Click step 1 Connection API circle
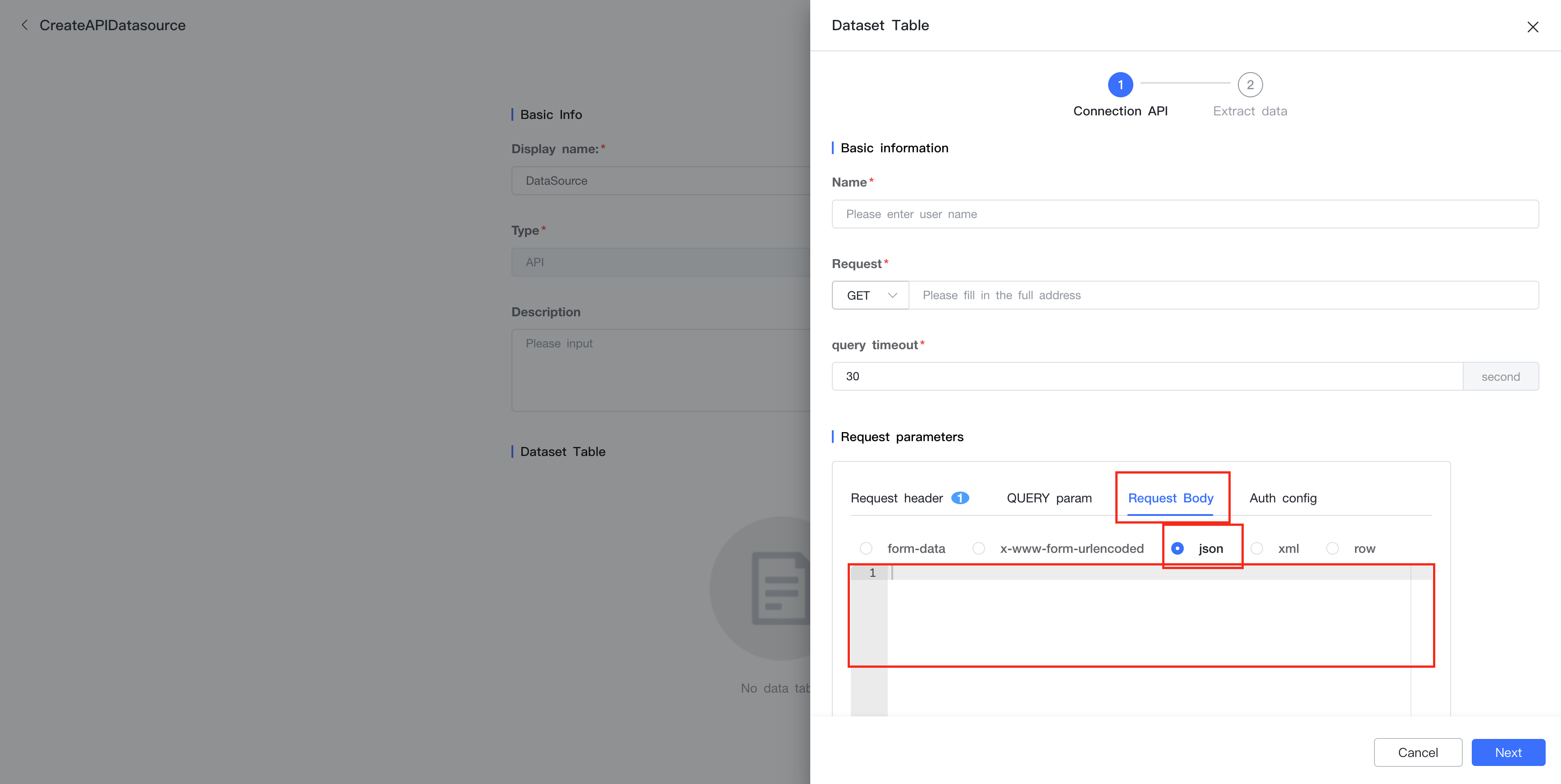The height and width of the screenshot is (784, 1561). [1120, 85]
